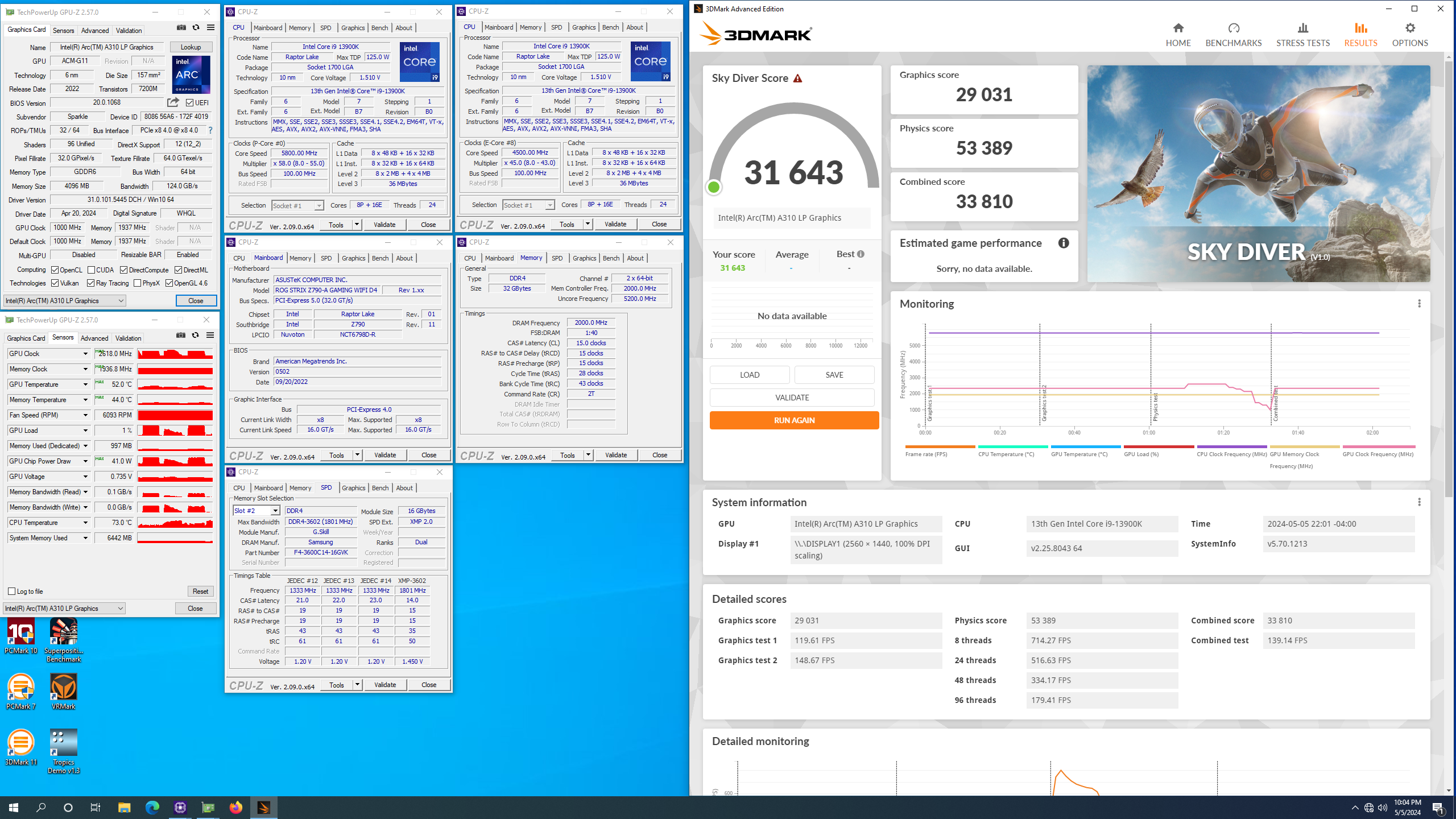Image resolution: width=1456 pixels, height=819 pixels.
Task: Switch to Validation tab in GPU-Z Sensors window
Action: pyautogui.click(x=129, y=338)
